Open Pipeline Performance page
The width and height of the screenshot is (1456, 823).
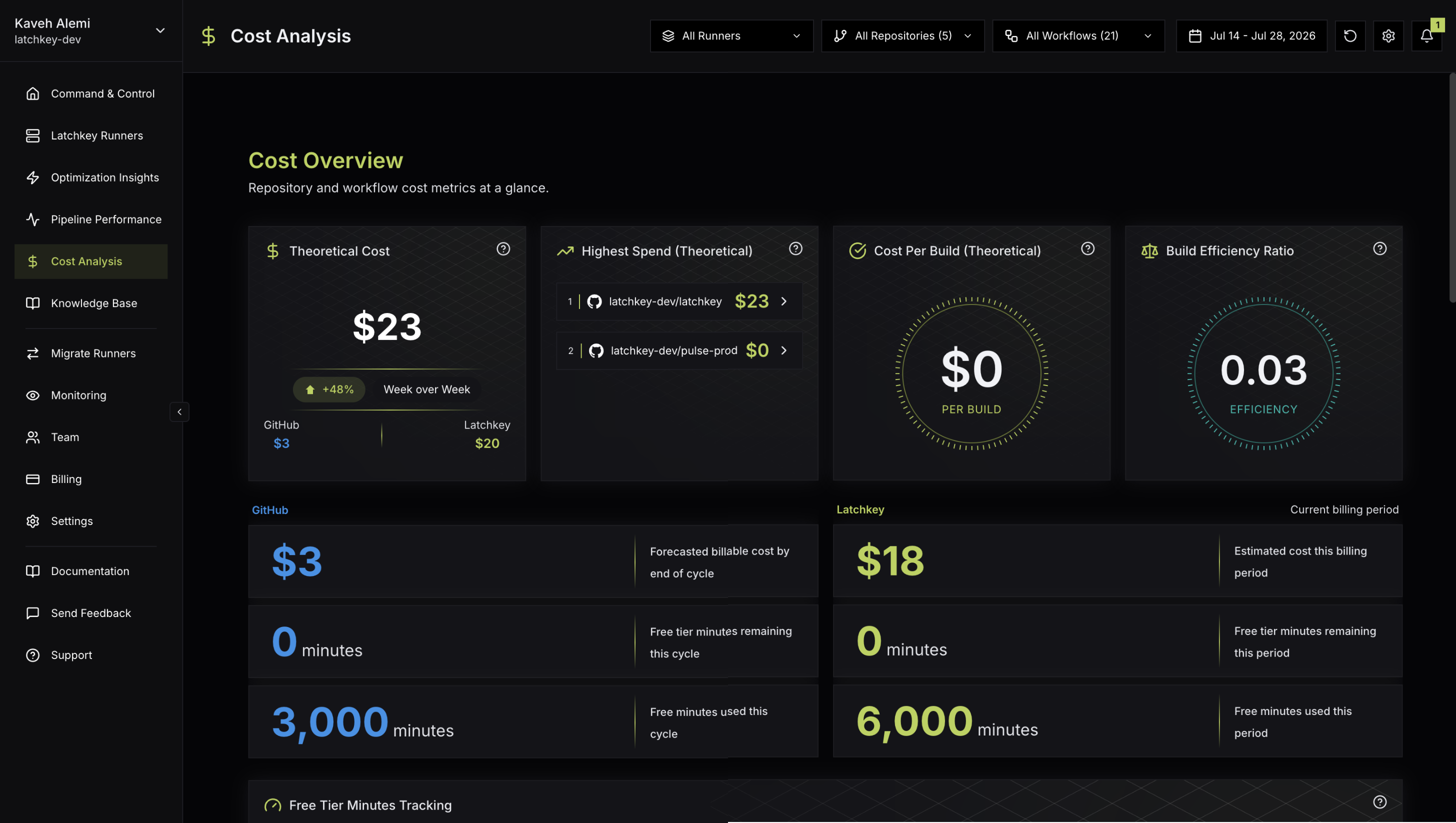[x=90, y=219]
